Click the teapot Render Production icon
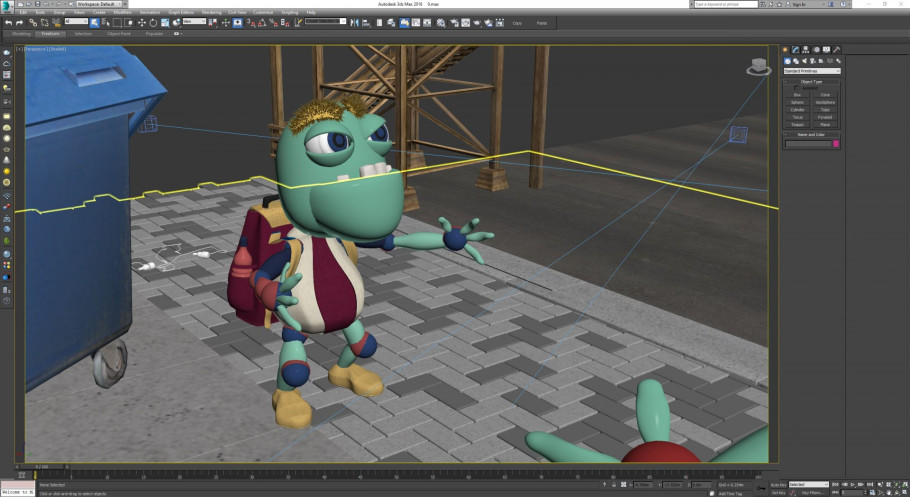 pyautogui.click(x=477, y=23)
